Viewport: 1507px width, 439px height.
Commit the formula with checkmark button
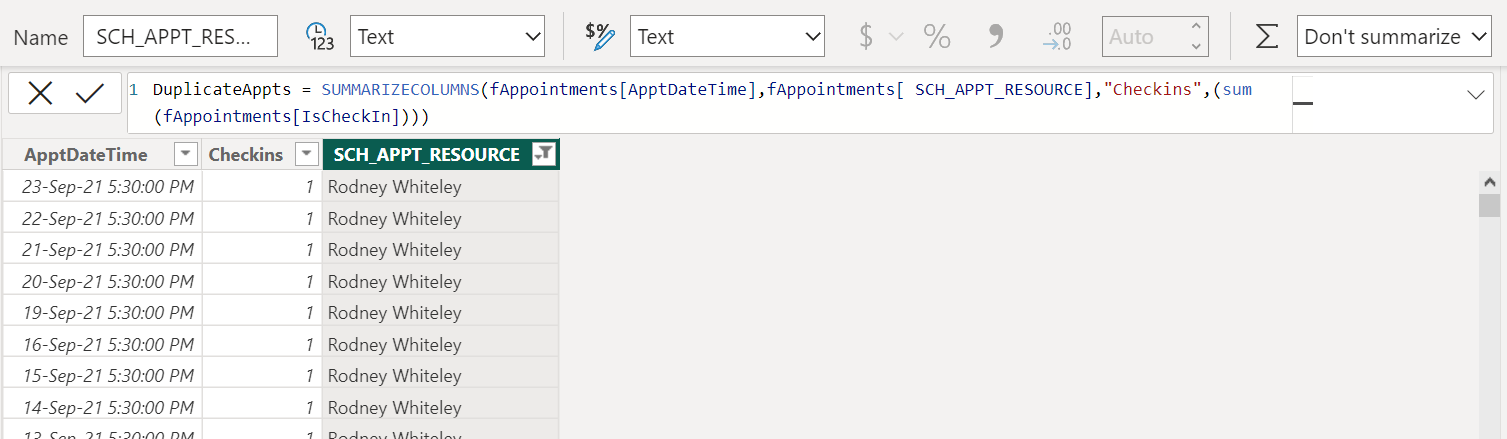click(90, 94)
